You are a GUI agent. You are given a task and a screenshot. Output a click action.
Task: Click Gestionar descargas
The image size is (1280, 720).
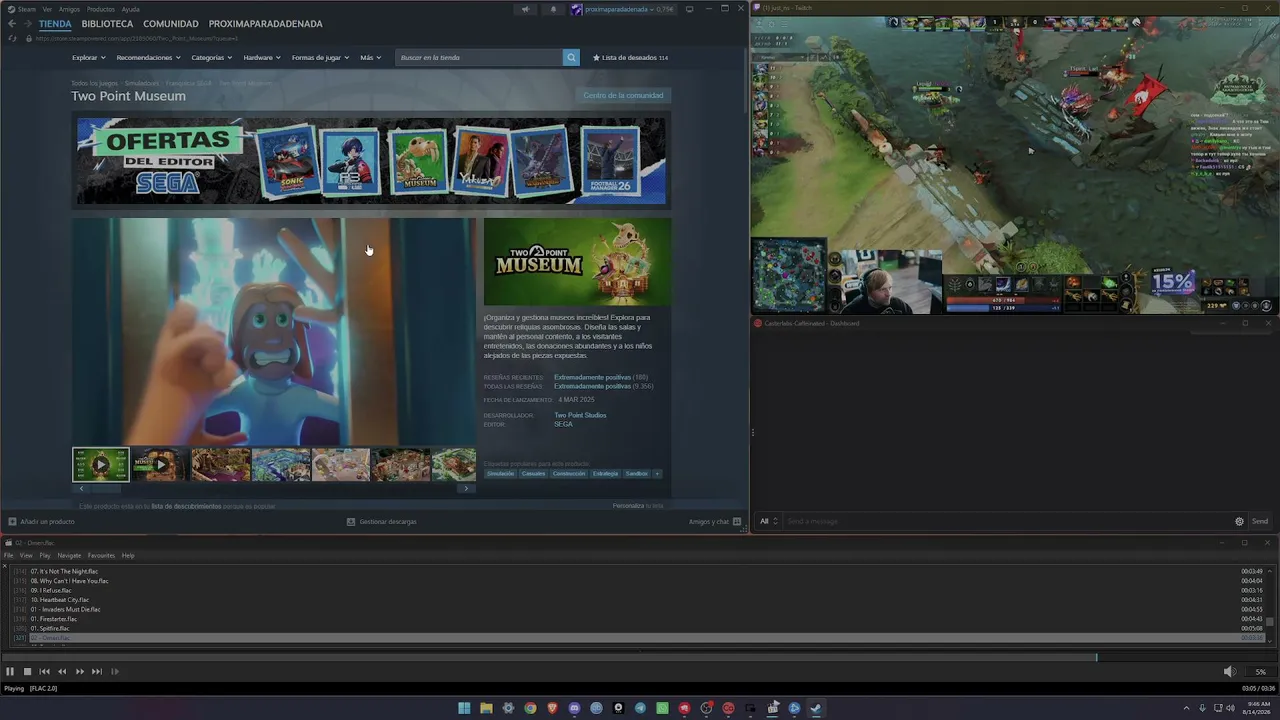pyautogui.click(x=382, y=521)
